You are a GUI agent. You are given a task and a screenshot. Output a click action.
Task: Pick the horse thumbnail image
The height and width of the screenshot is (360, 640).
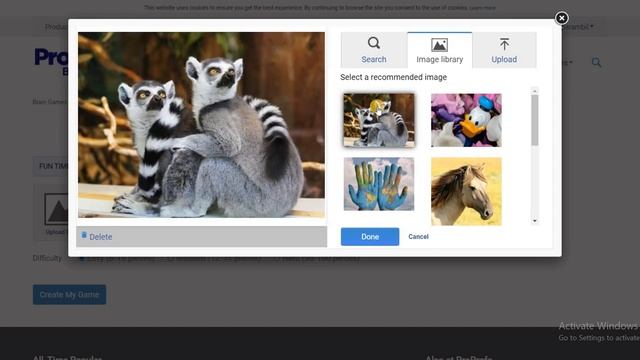point(466,191)
